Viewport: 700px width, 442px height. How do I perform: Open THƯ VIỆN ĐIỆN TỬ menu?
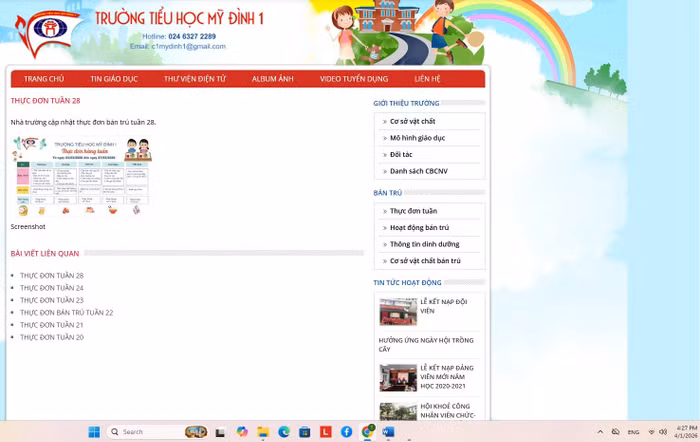click(x=195, y=79)
